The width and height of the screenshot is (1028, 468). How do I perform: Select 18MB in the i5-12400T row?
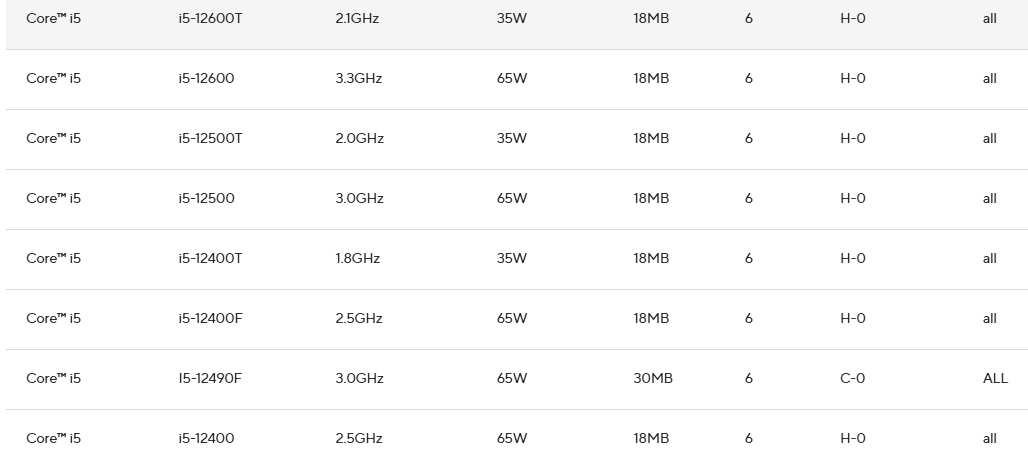coord(650,259)
